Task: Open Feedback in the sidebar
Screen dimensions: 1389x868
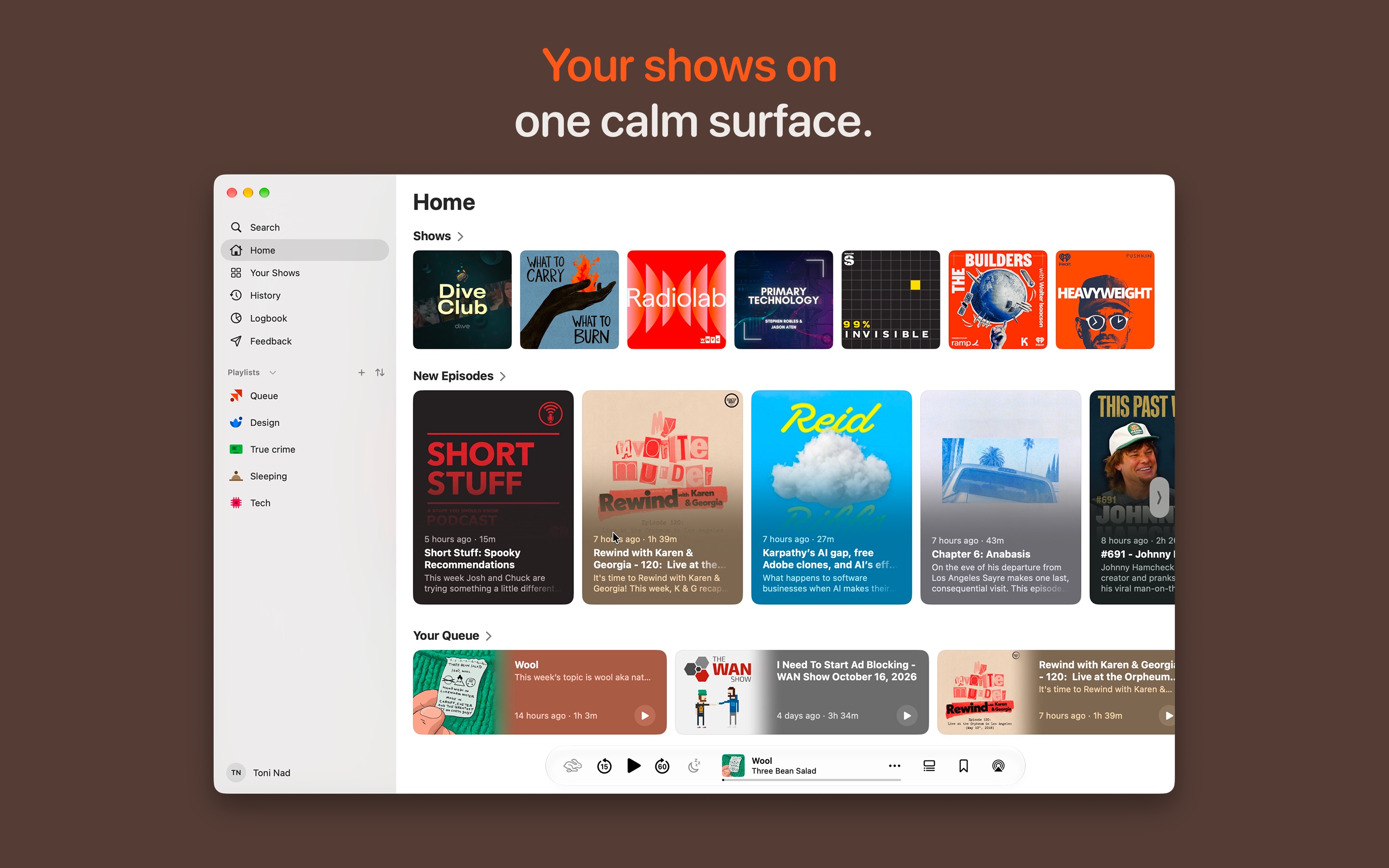Action: 304,341
